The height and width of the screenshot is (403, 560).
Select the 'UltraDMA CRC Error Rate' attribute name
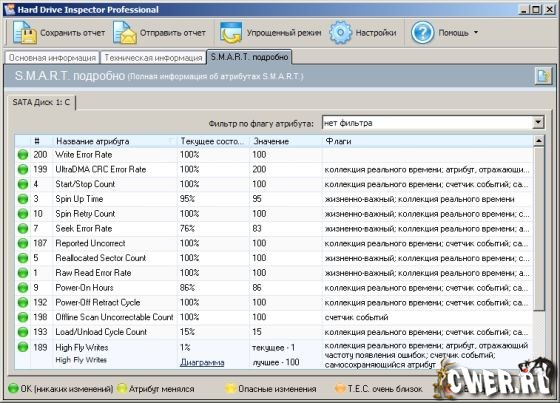click(x=101, y=169)
